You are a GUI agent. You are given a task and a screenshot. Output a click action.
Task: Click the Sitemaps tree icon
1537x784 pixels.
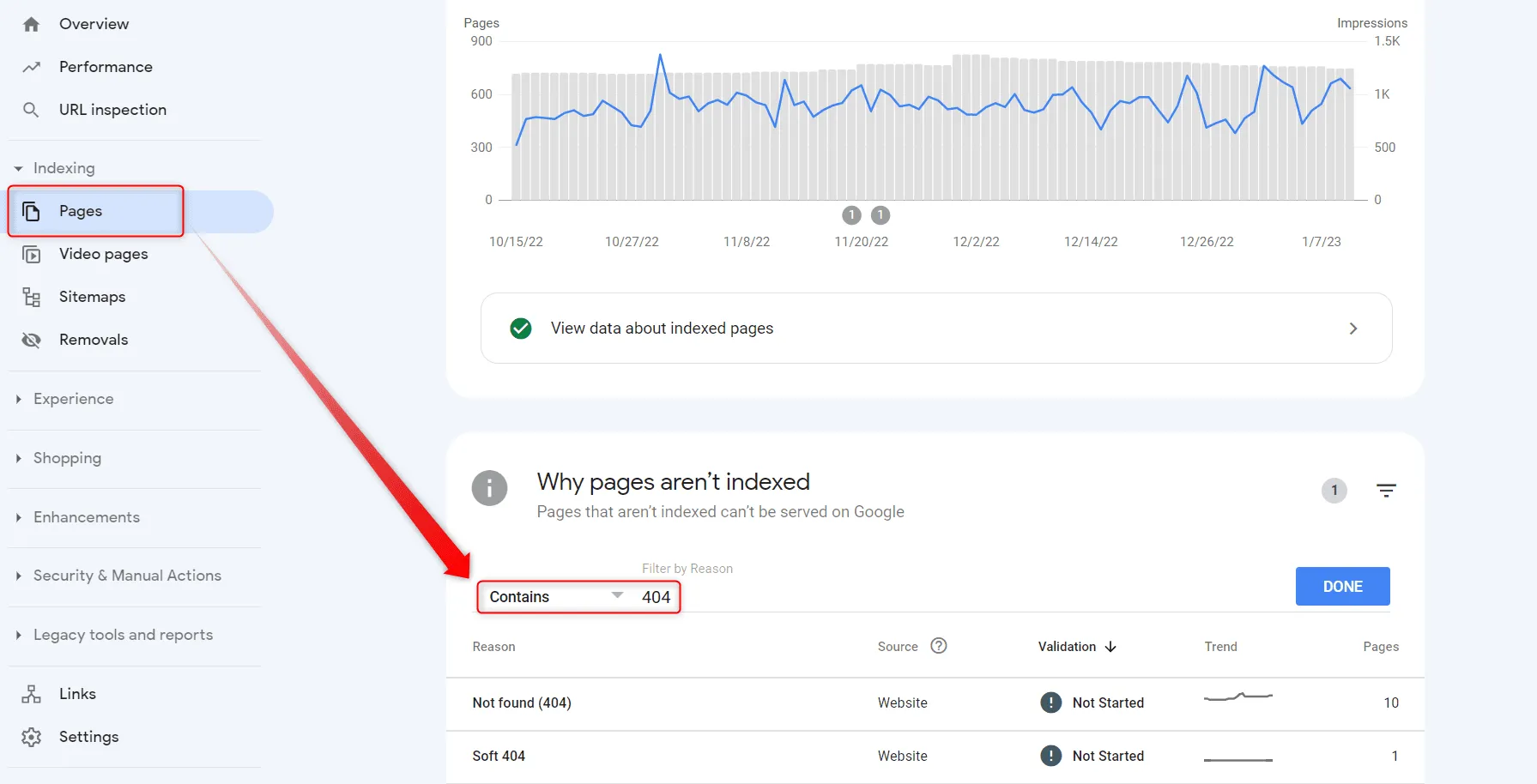coord(32,297)
